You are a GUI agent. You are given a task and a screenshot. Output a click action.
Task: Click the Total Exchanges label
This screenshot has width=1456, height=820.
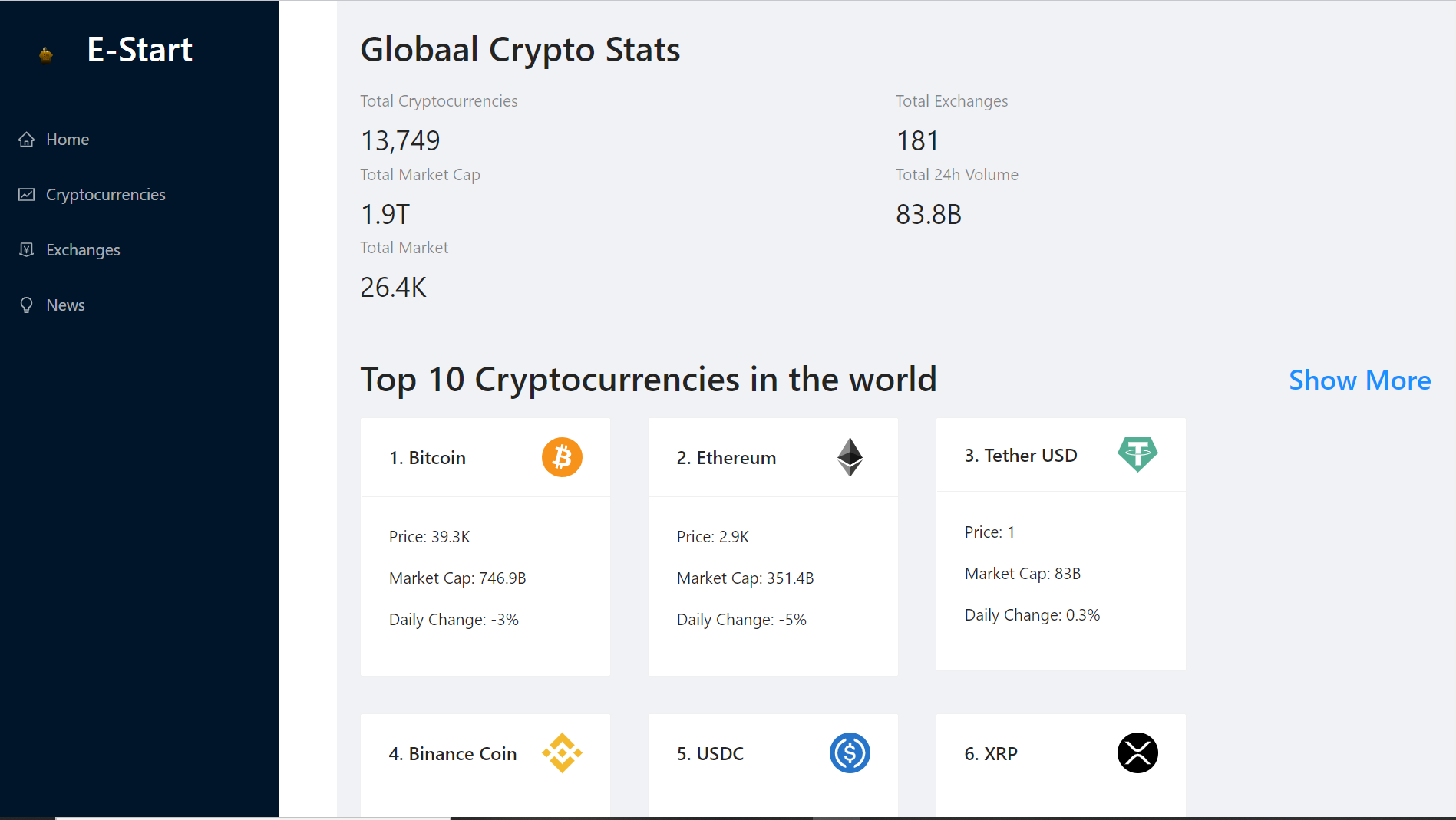pyautogui.click(x=952, y=101)
